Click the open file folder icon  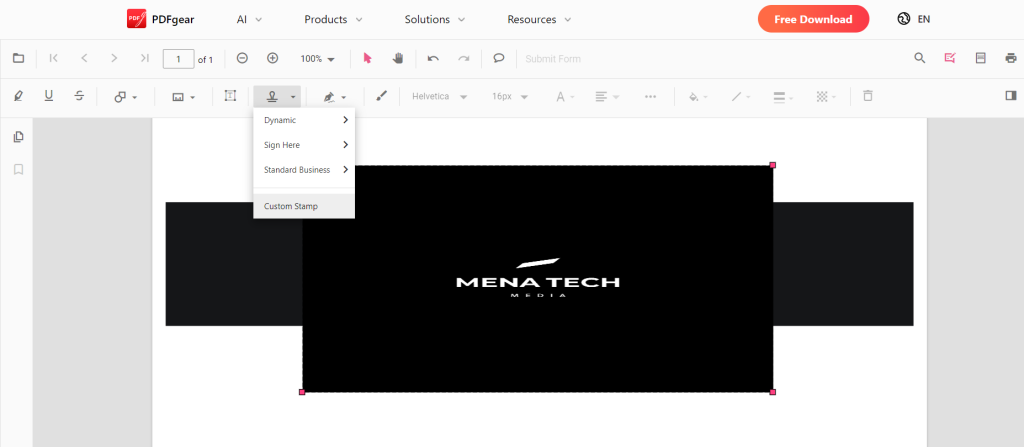[18, 58]
